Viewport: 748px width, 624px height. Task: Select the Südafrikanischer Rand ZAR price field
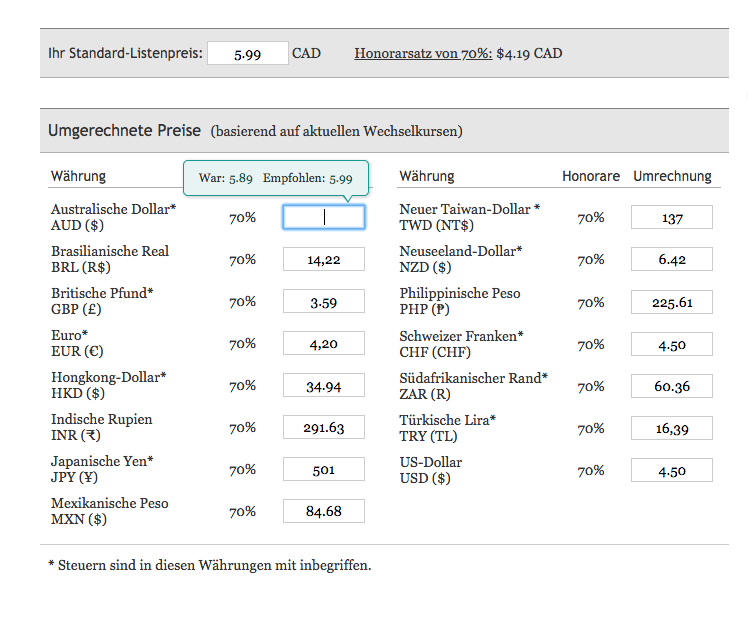click(x=671, y=386)
